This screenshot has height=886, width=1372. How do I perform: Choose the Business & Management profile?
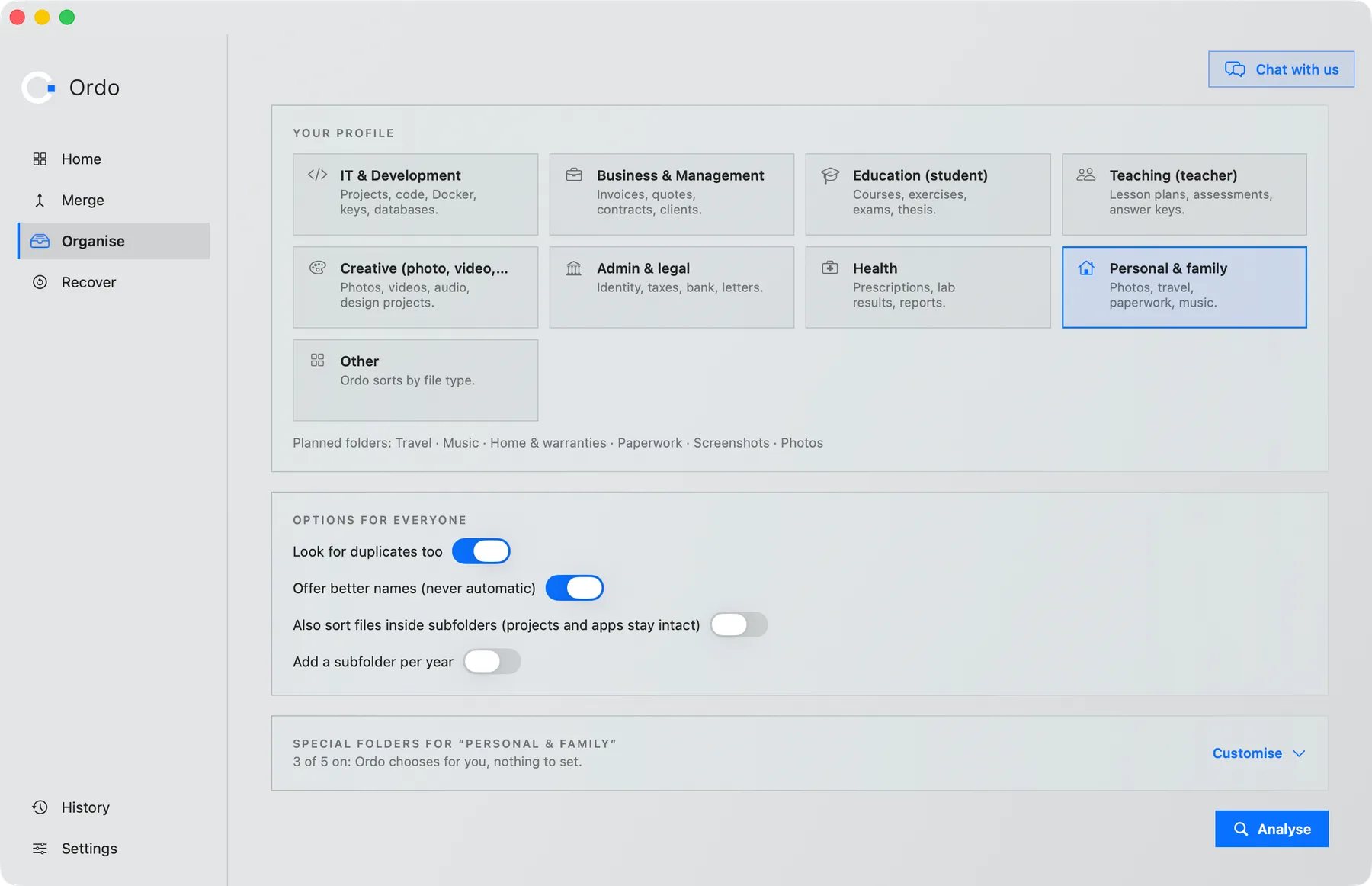click(672, 194)
